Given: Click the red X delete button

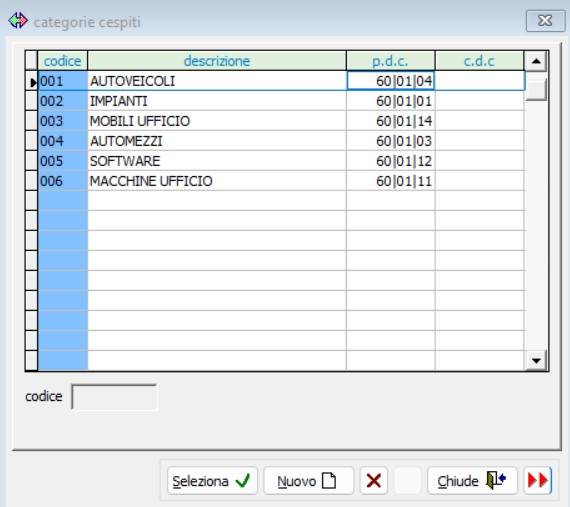Looking at the screenshot, I should (x=374, y=481).
